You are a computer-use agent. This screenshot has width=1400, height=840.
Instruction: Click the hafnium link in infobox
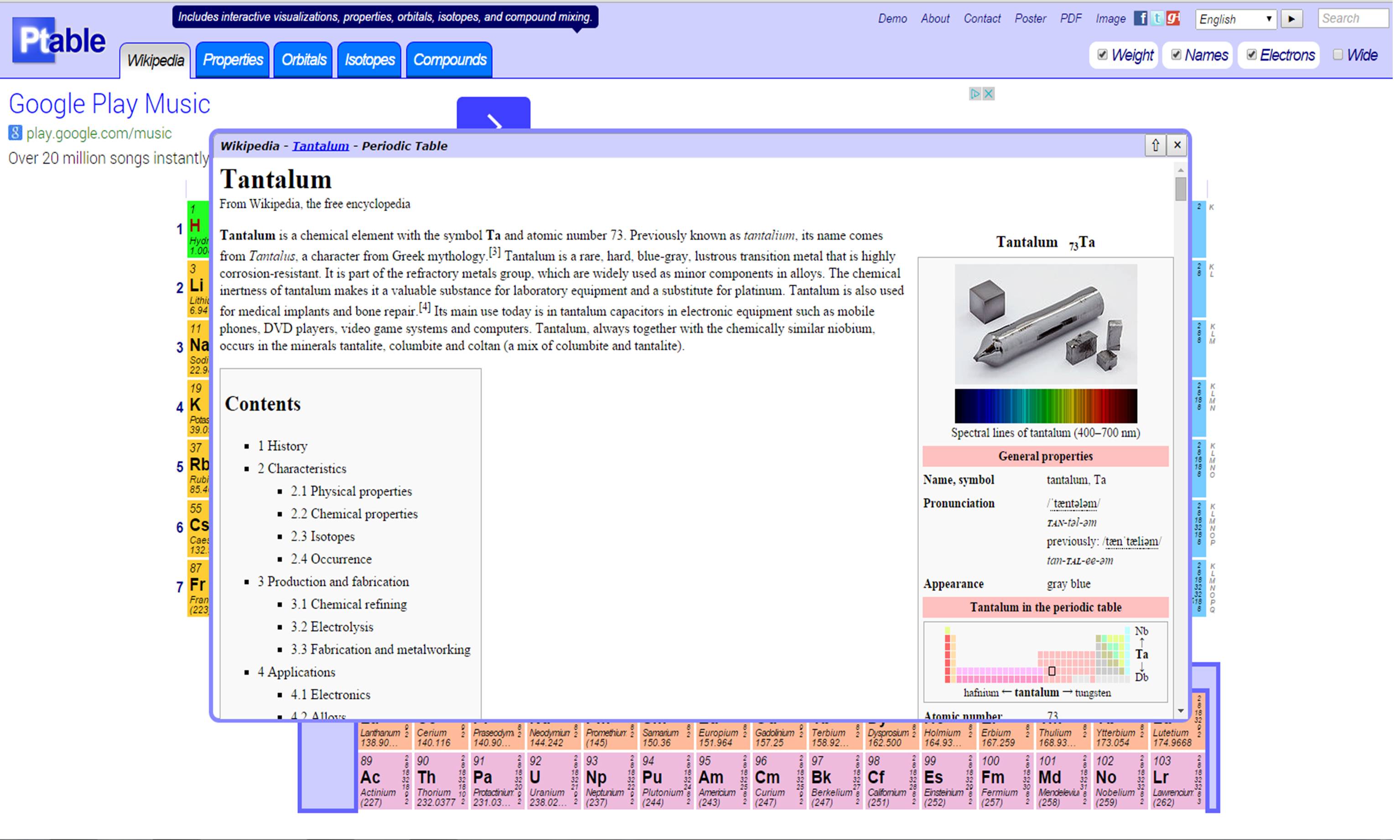coord(981,693)
